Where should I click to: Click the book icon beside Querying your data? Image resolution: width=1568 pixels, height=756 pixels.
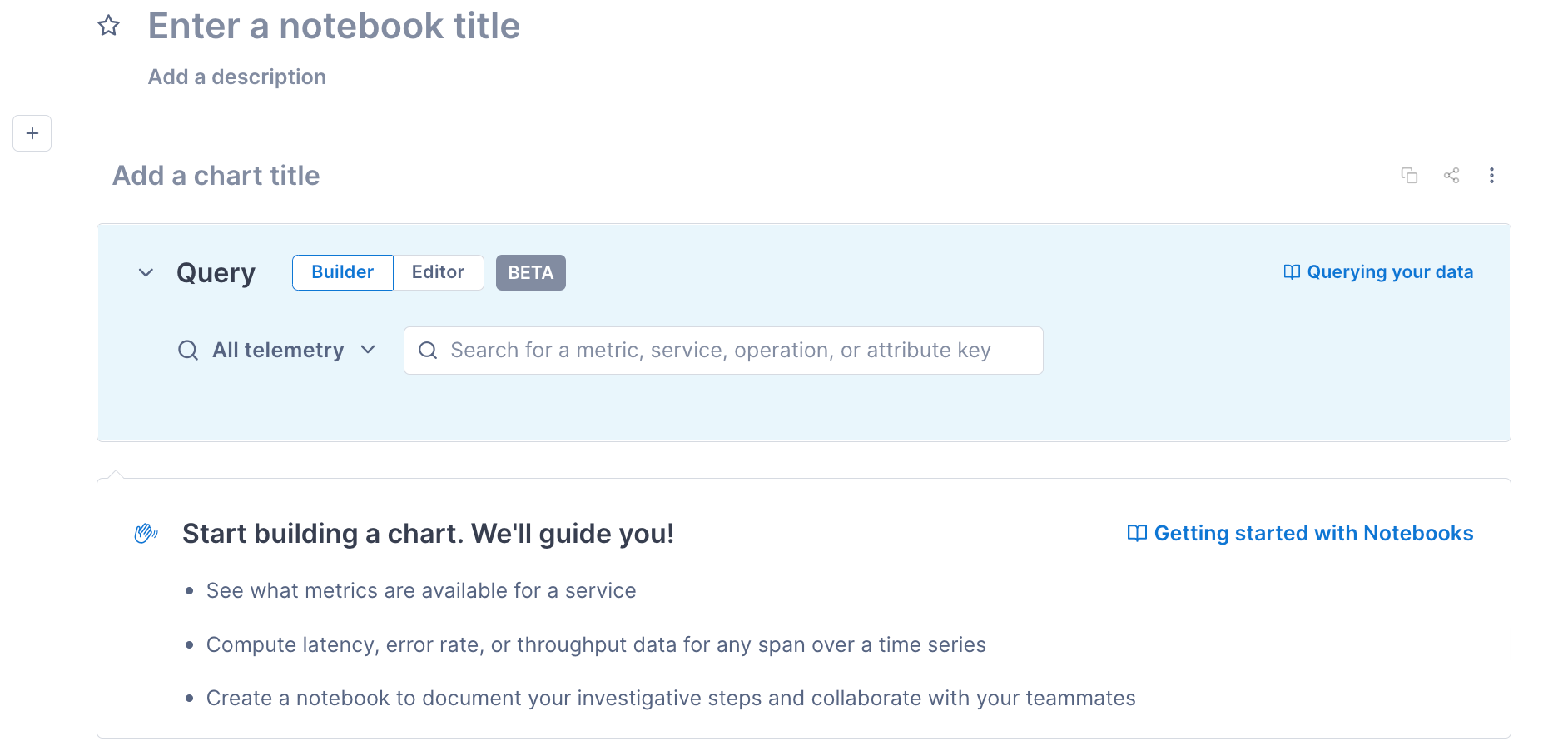pos(1291,271)
